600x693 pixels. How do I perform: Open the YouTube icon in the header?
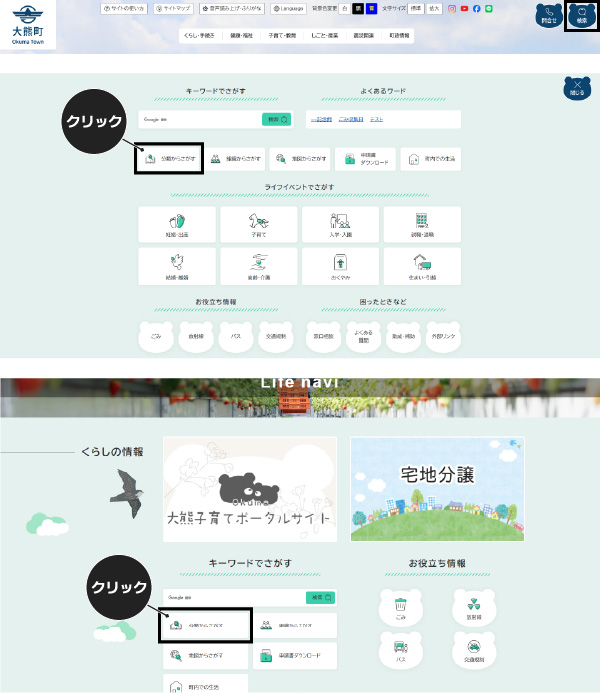coord(464,8)
